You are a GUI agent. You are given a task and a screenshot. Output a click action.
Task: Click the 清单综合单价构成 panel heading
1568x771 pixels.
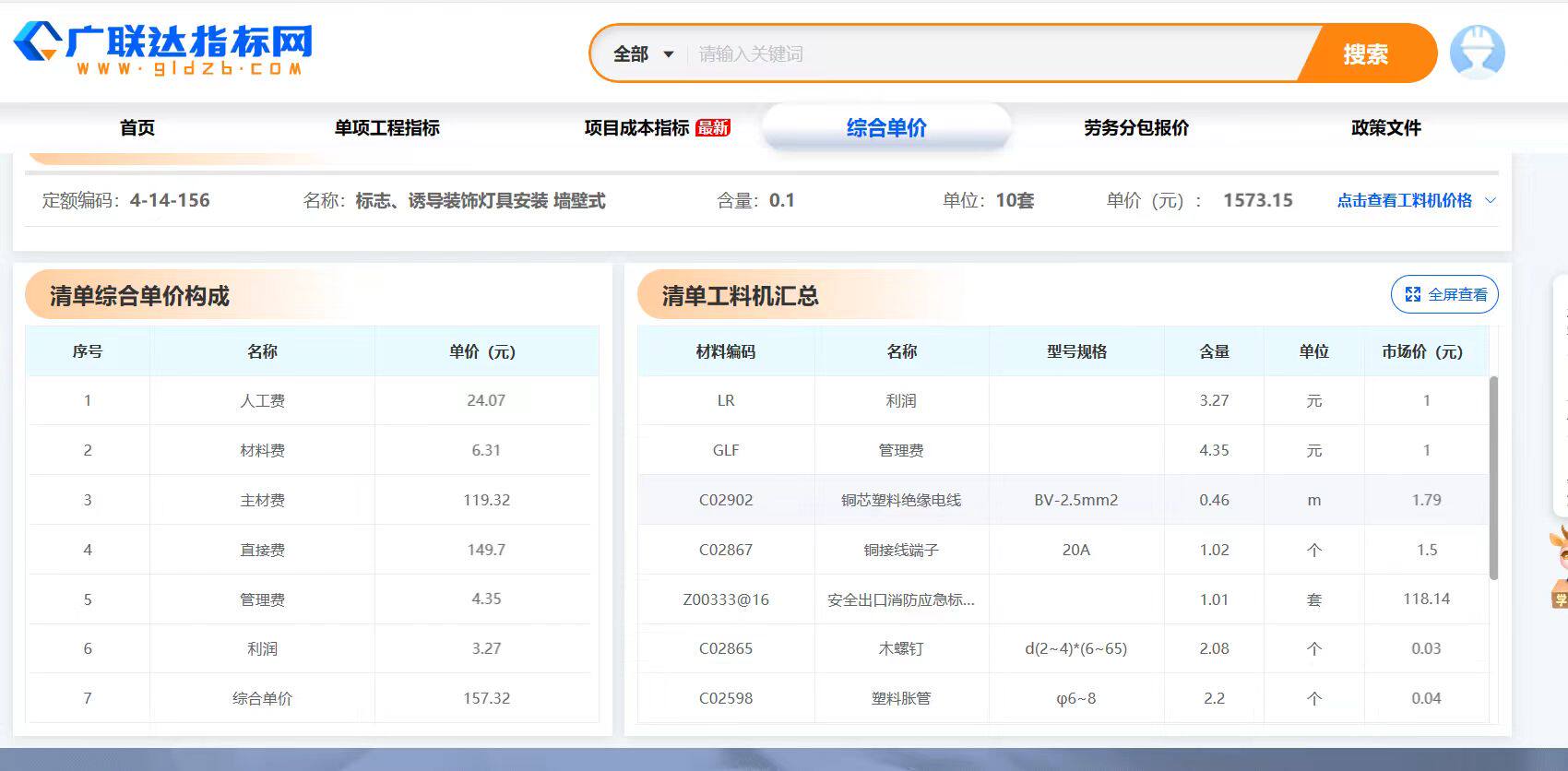click(139, 296)
